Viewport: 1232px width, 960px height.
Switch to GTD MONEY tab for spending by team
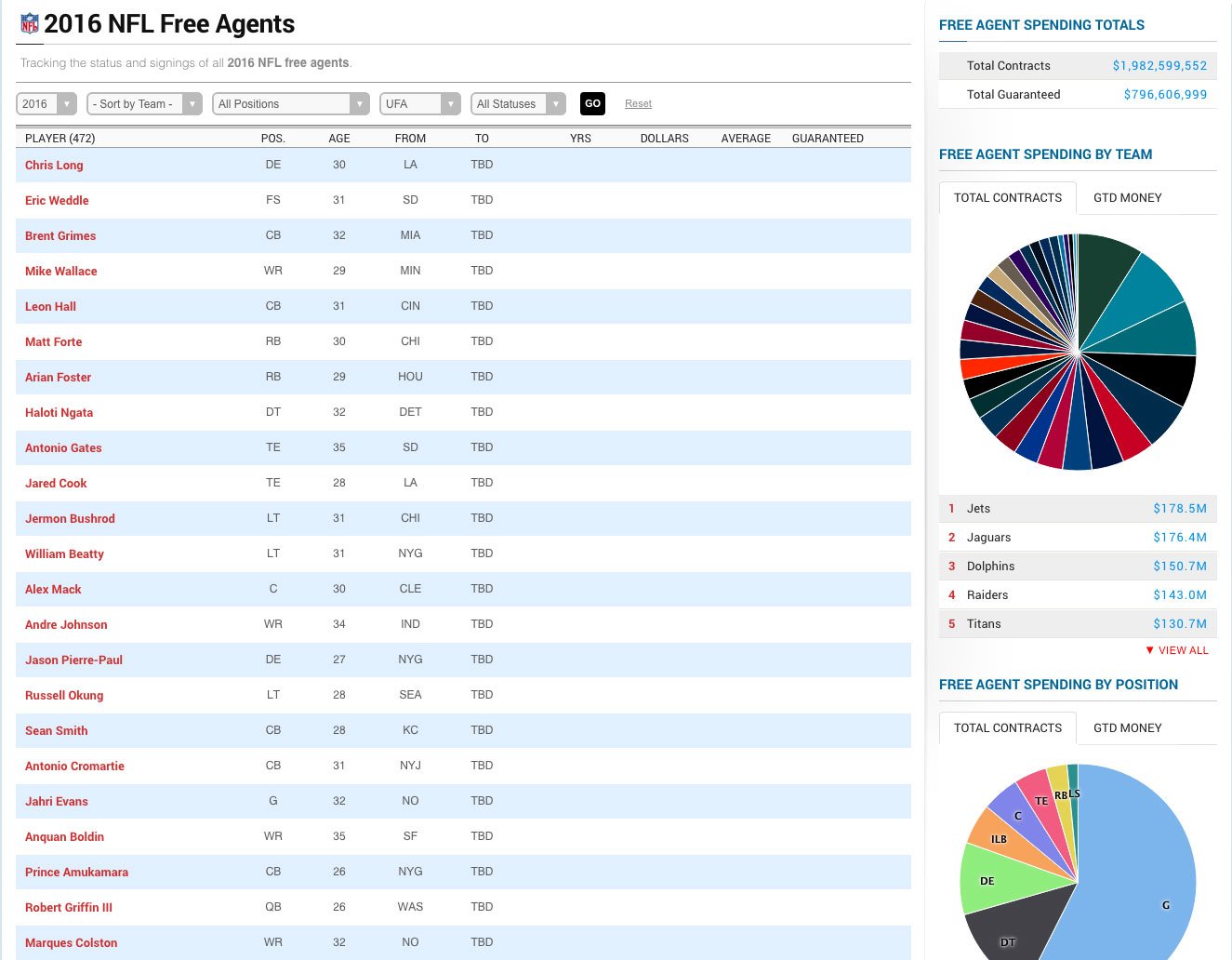click(1128, 198)
